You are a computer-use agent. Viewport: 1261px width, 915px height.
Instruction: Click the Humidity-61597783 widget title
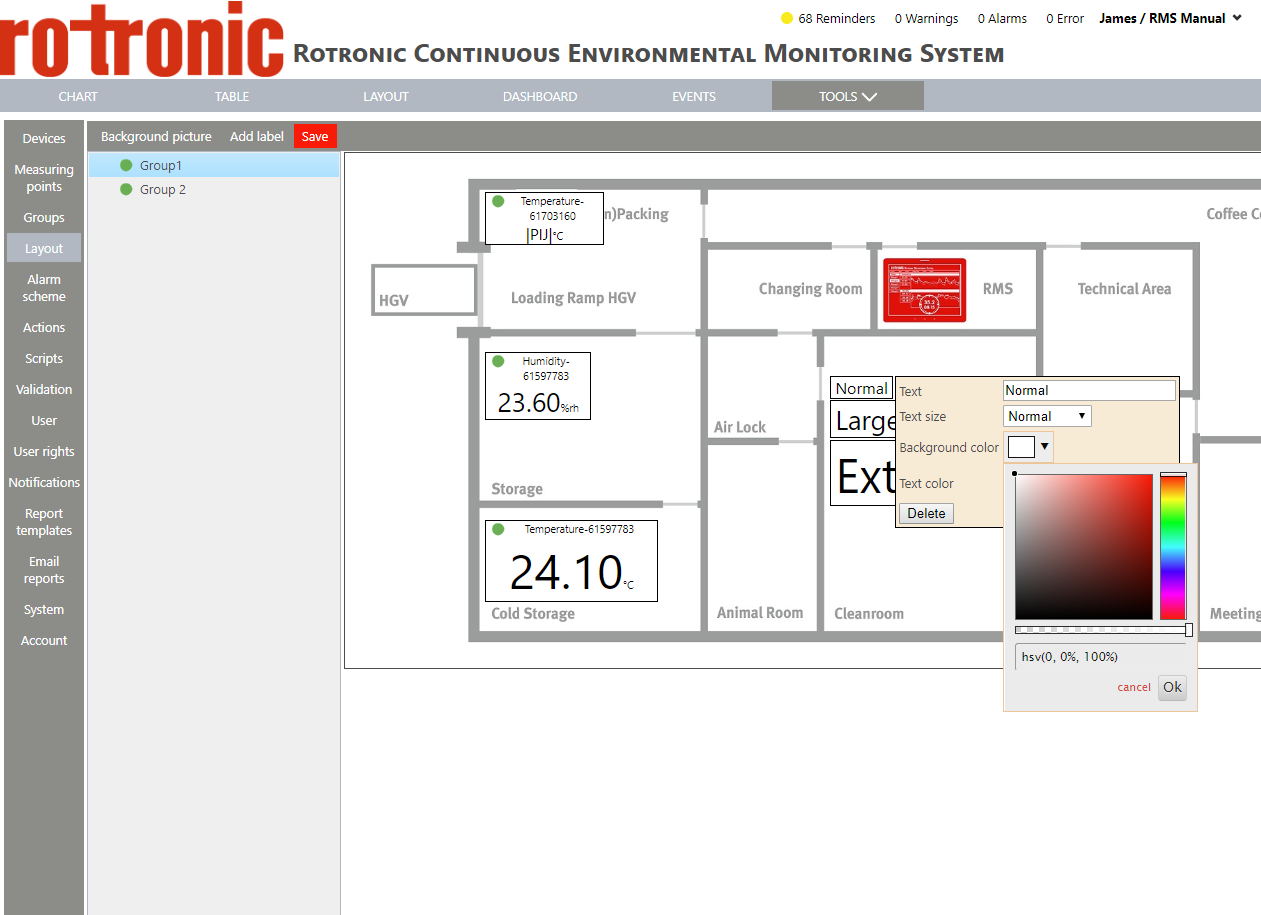(x=546, y=368)
